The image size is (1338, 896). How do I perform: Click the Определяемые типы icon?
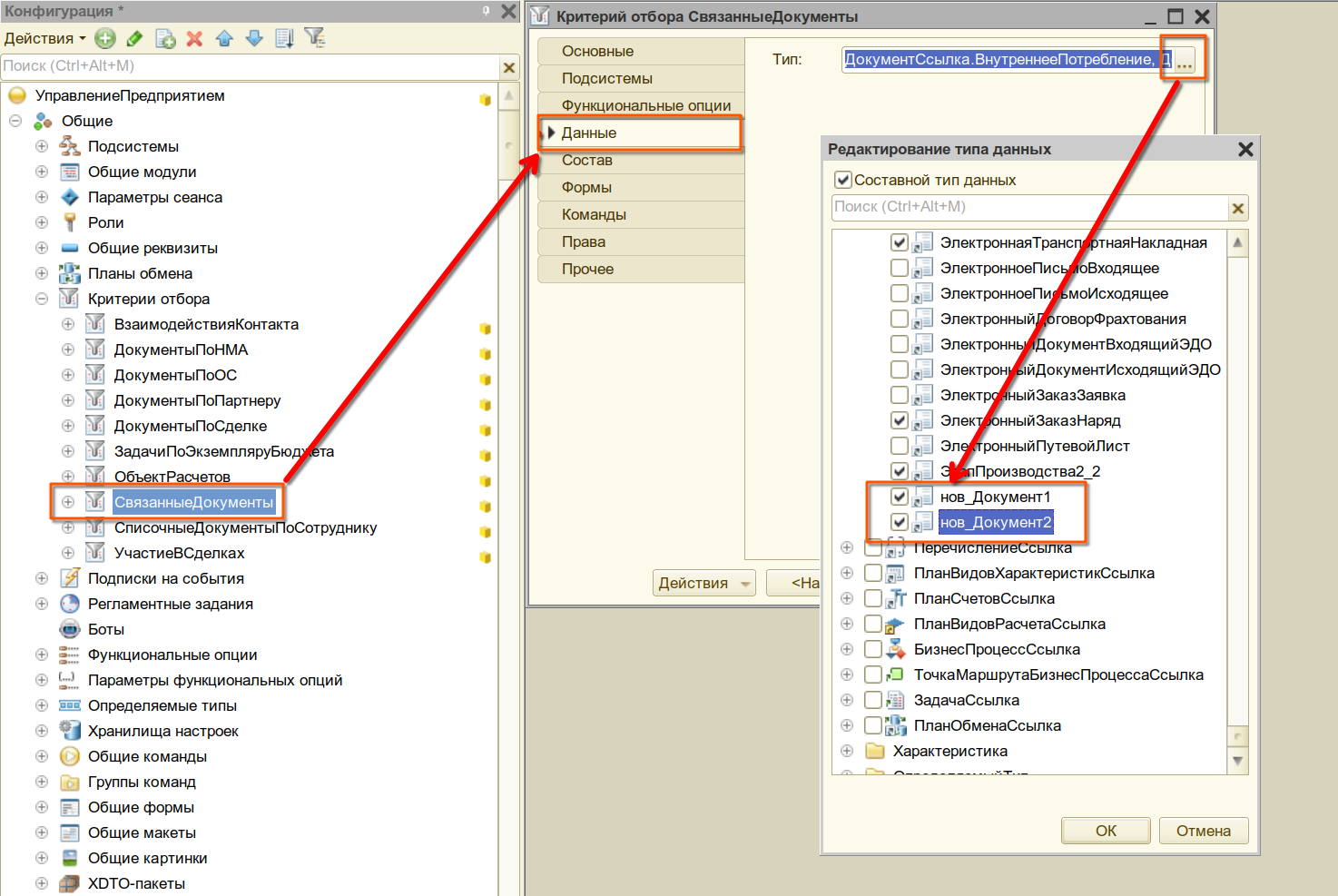point(70,705)
